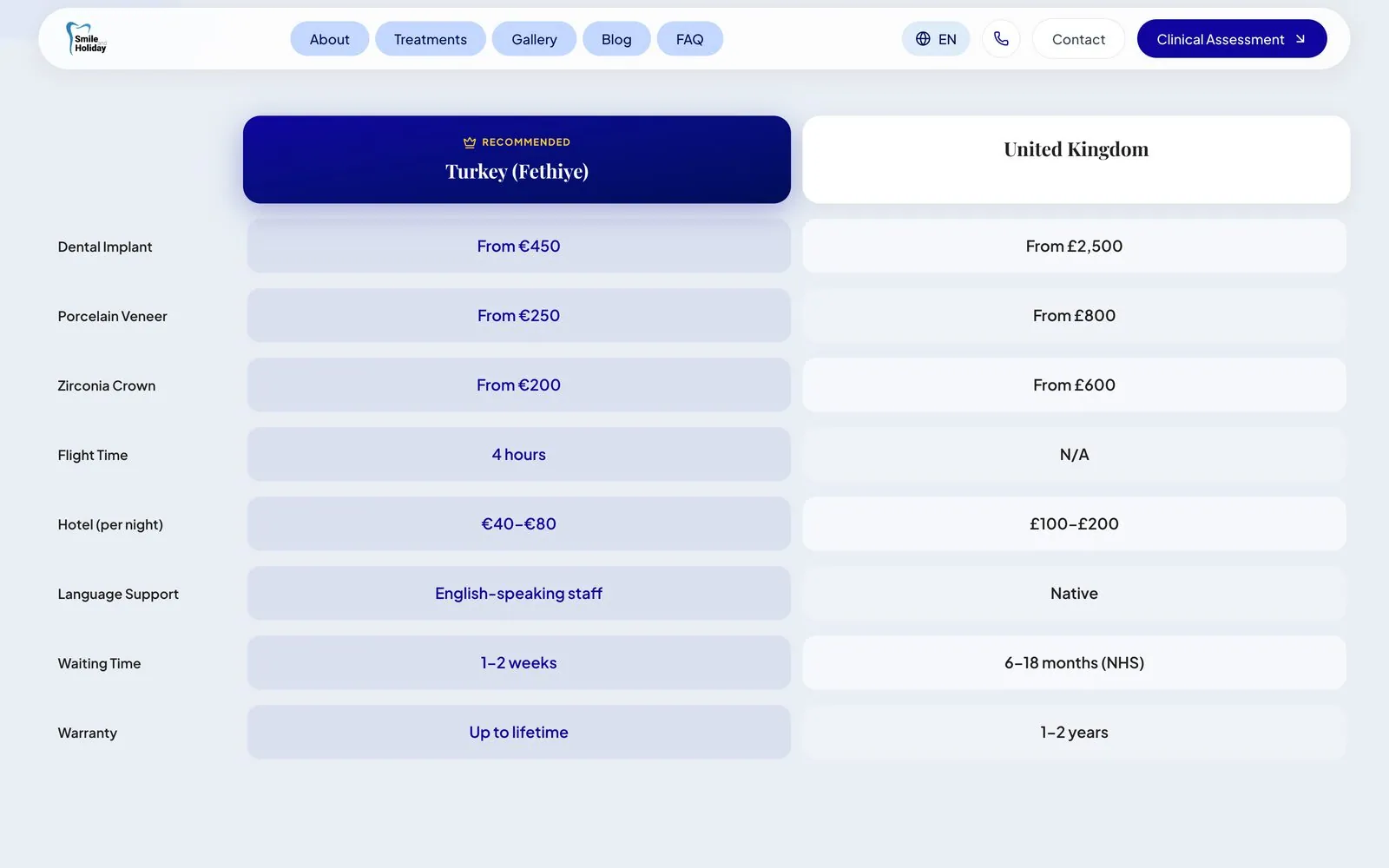Click the From £600 cell
Screen dimensions: 1389x868
(x=1075, y=385)
